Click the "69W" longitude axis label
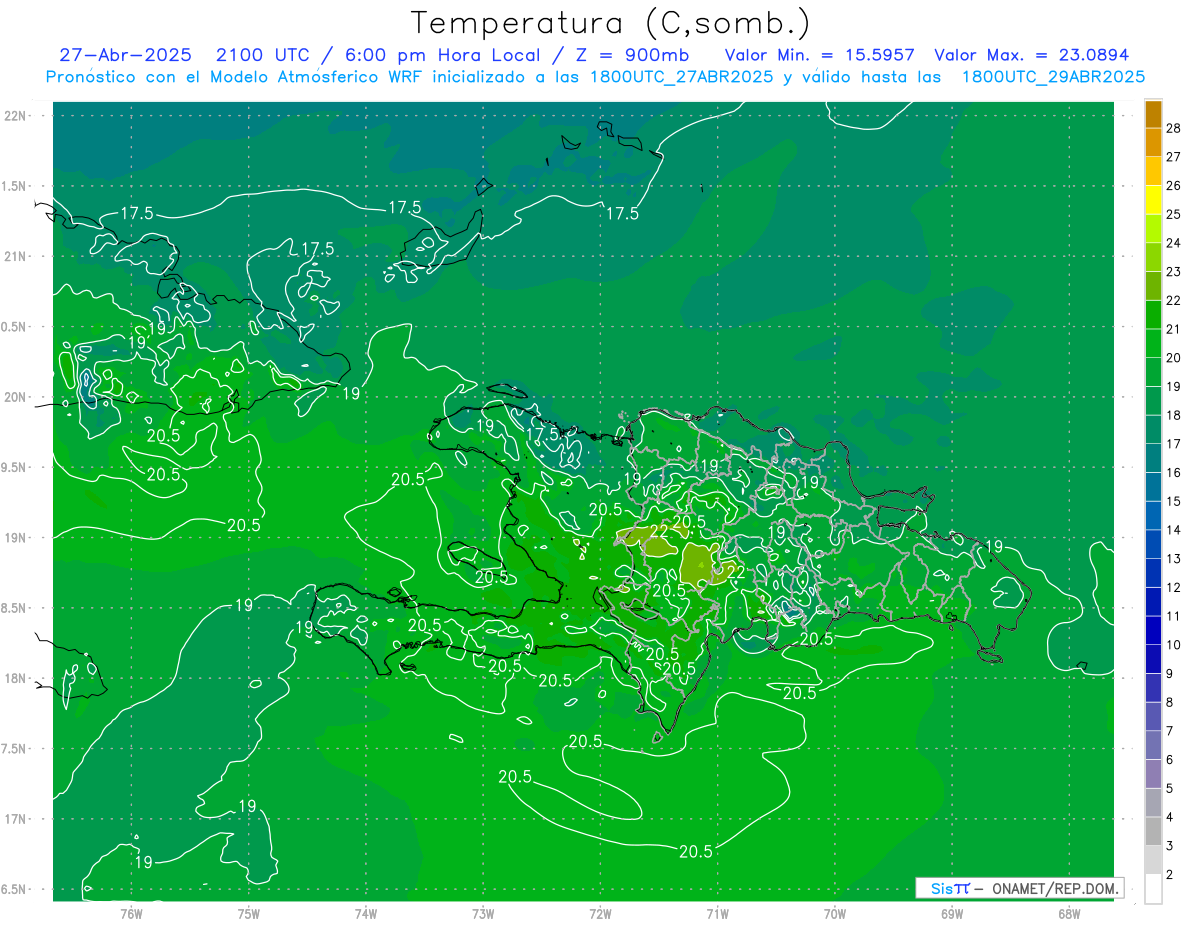Screen dimensions: 1200x927 point(952,915)
